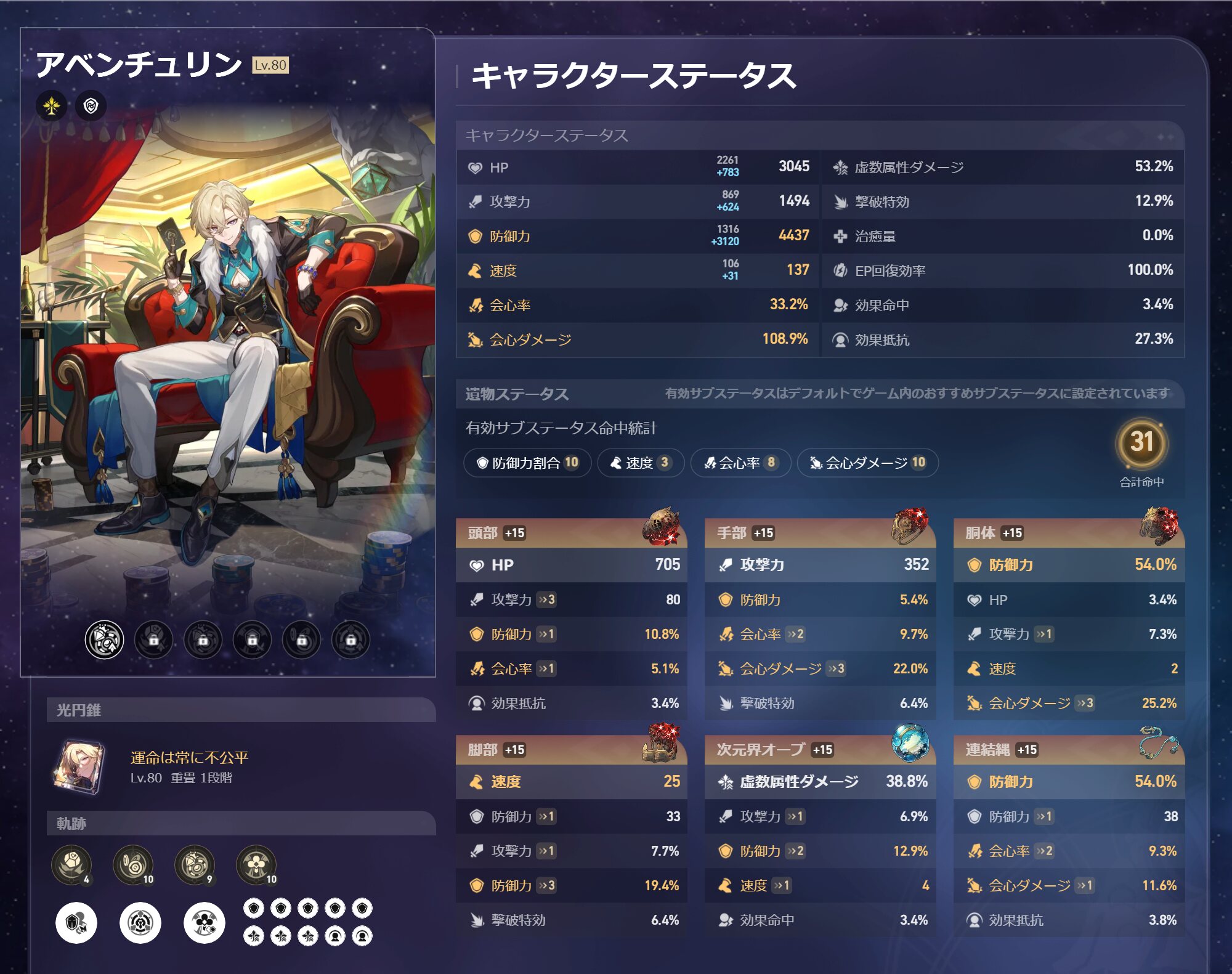Click the 撃破特効 value 12.9%
The image size is (1232, 974).
(1154, 201)
